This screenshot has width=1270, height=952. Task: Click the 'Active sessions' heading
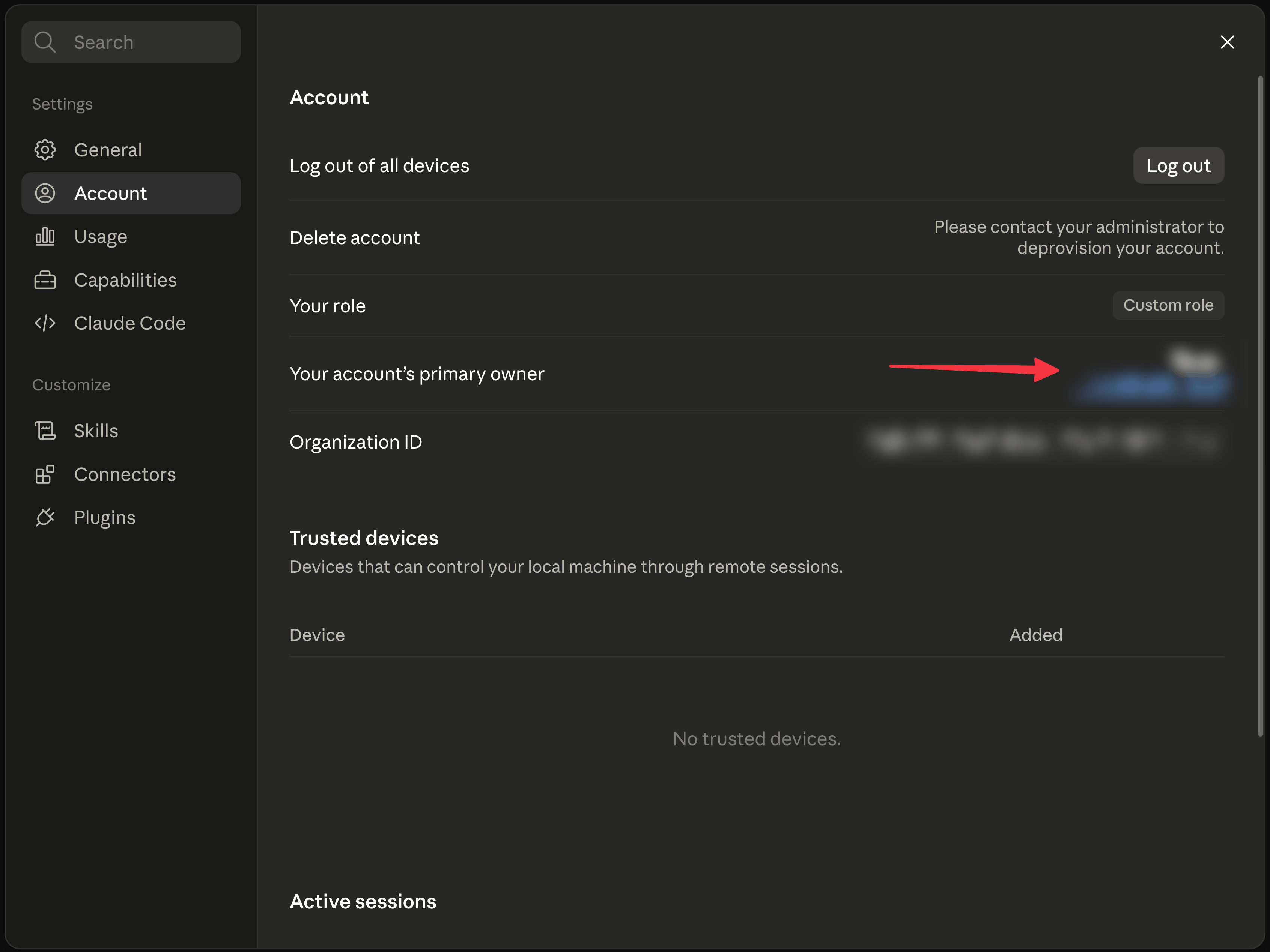[x=363, y=901]
